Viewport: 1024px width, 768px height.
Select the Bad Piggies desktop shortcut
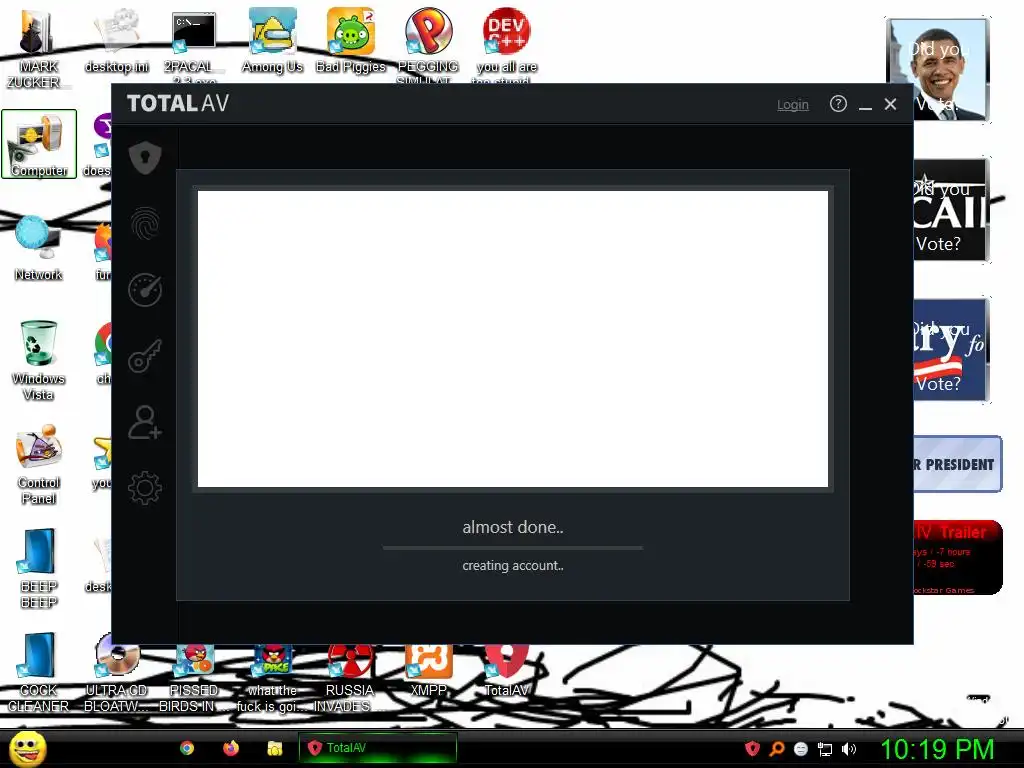pos(351,40)
